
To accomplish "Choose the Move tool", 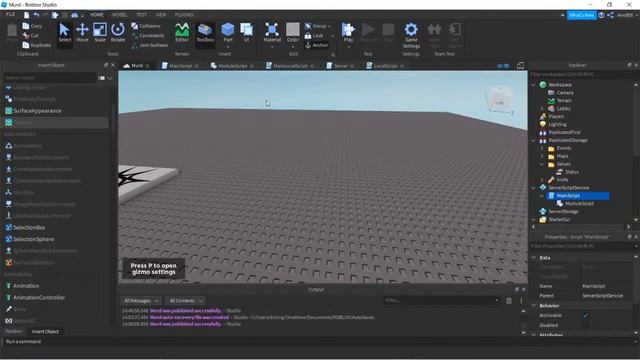I will pos(82,33).
